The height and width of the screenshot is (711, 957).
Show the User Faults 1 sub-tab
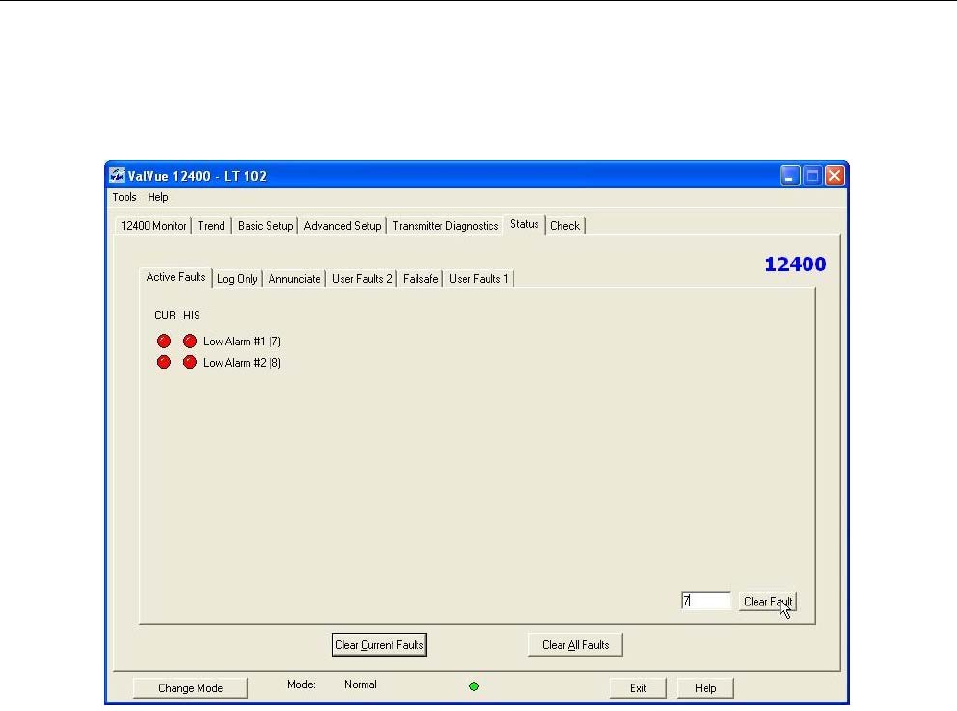pyautogui.click(x=478, y=279)
